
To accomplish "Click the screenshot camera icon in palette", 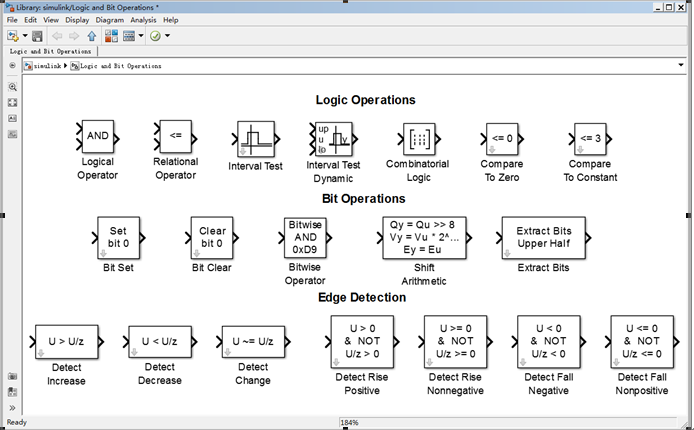I will (x=12, y=376).
